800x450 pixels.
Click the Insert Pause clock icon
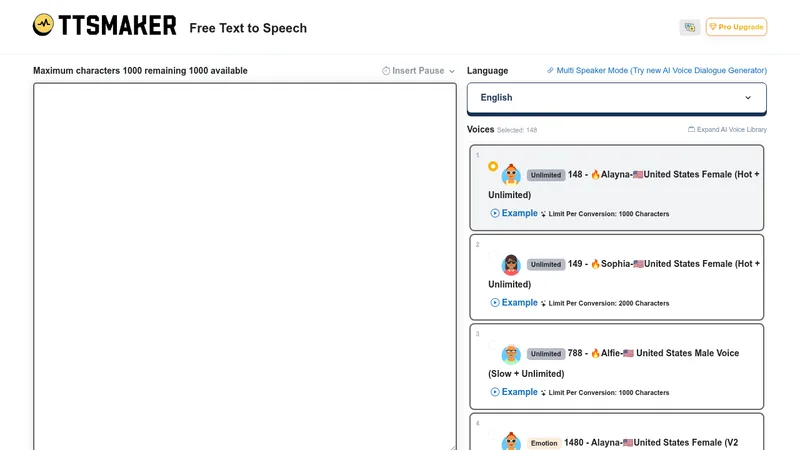pyautogui.click(x=386, y=71)
